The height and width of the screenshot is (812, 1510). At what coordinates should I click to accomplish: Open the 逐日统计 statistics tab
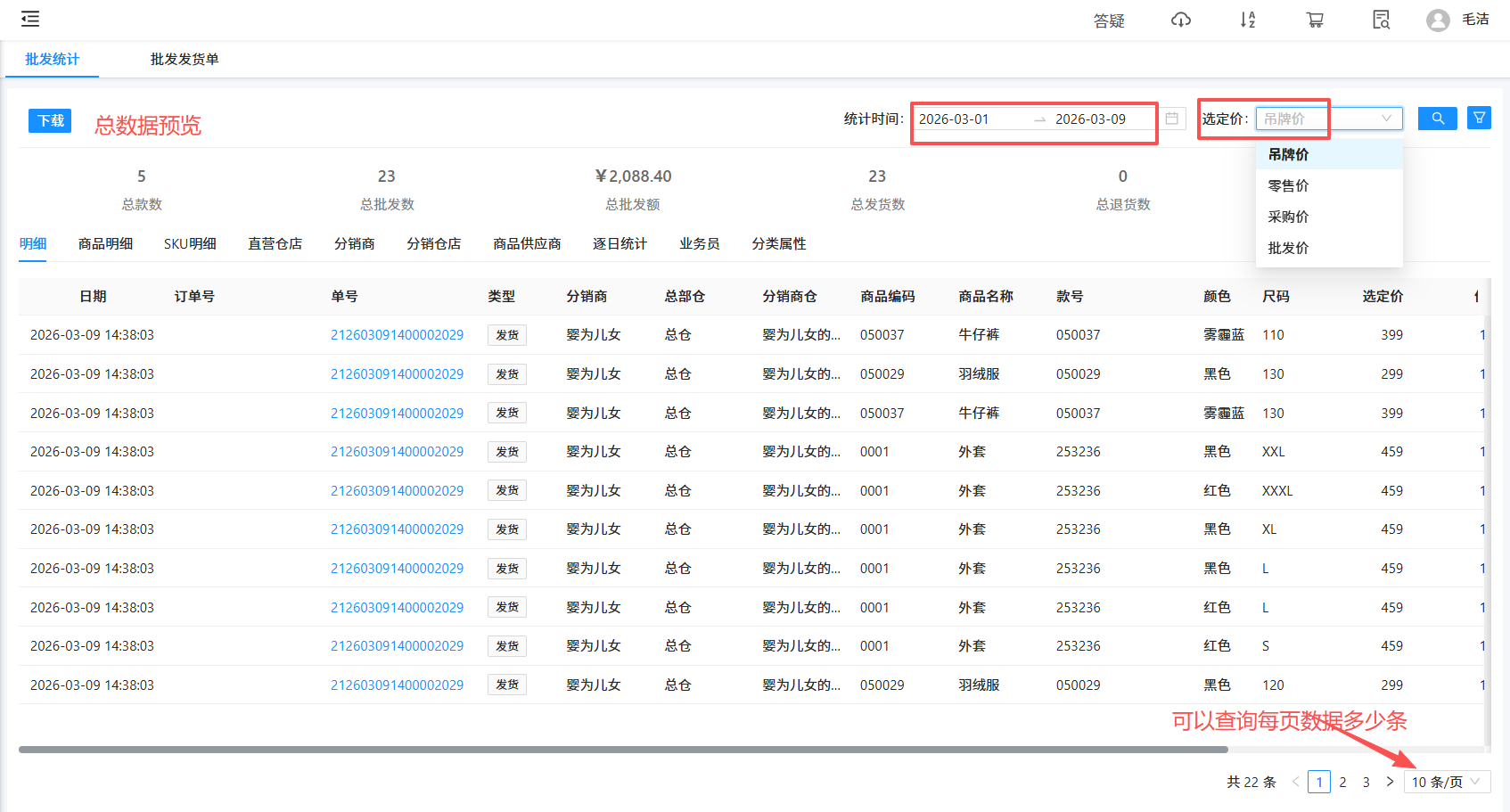(620, 243)
